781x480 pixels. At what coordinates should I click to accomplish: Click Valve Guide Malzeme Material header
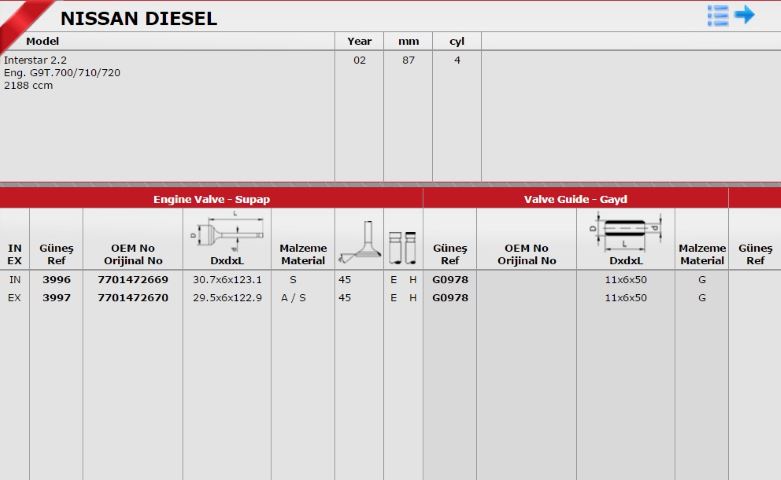(x=702, y=254)
